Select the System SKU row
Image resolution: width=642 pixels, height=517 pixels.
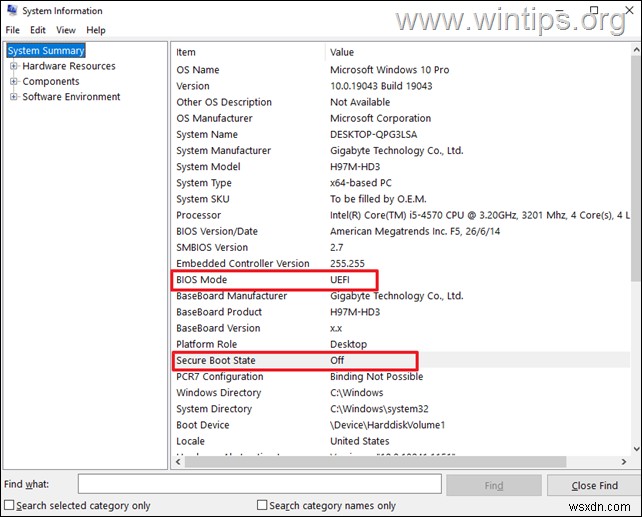[401, 199]
